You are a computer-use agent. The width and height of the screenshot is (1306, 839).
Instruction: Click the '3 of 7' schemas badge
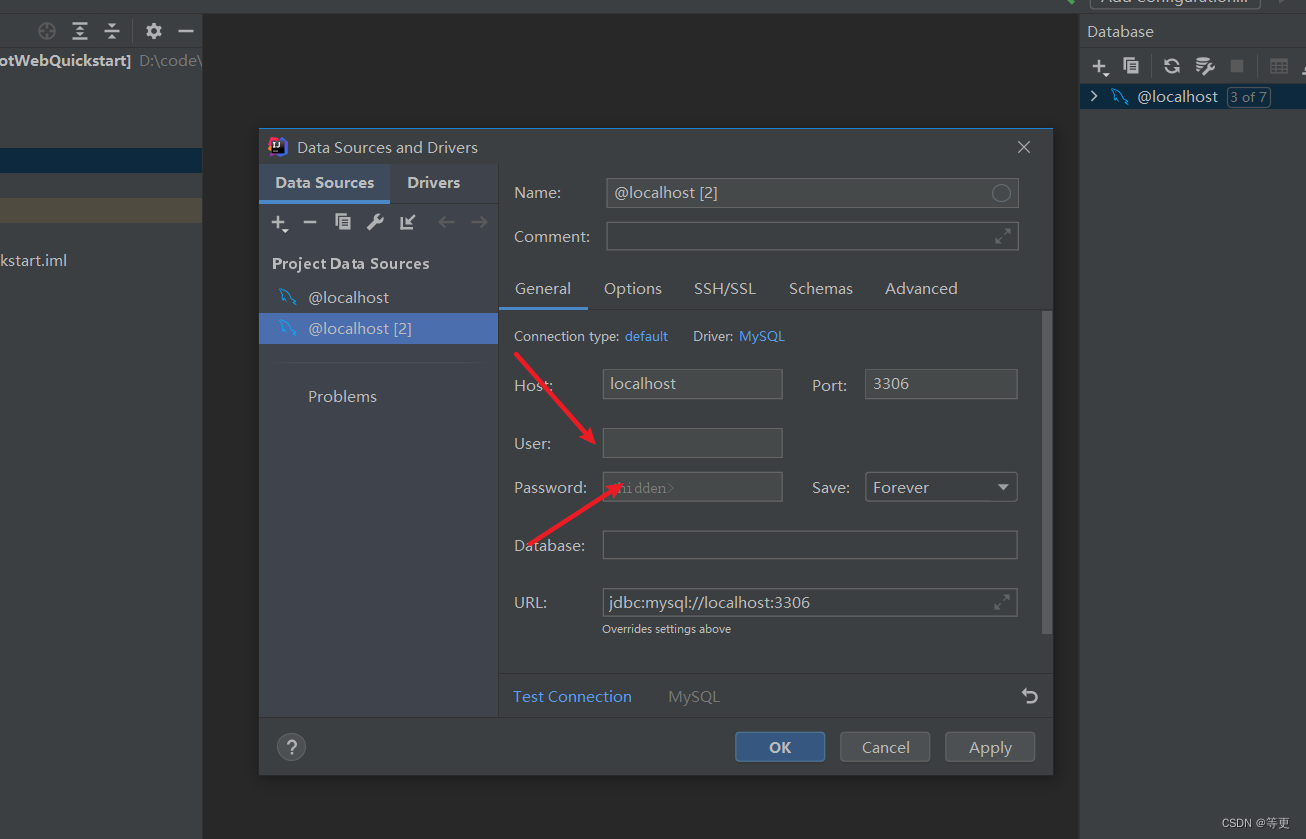point(1248,97)
